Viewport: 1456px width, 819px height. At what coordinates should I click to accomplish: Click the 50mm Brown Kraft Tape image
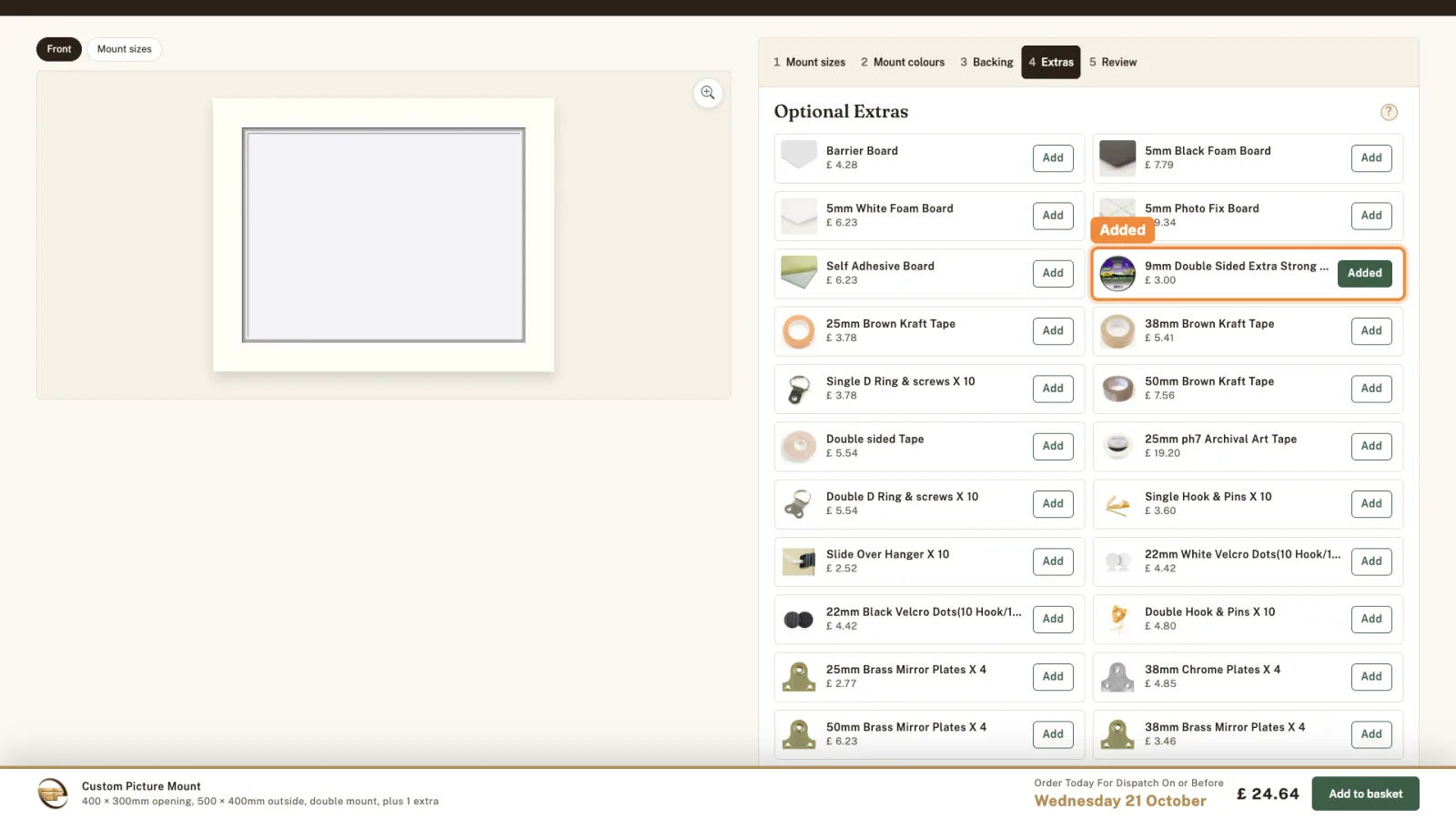pyautogui.click(x=1117, y=389)
